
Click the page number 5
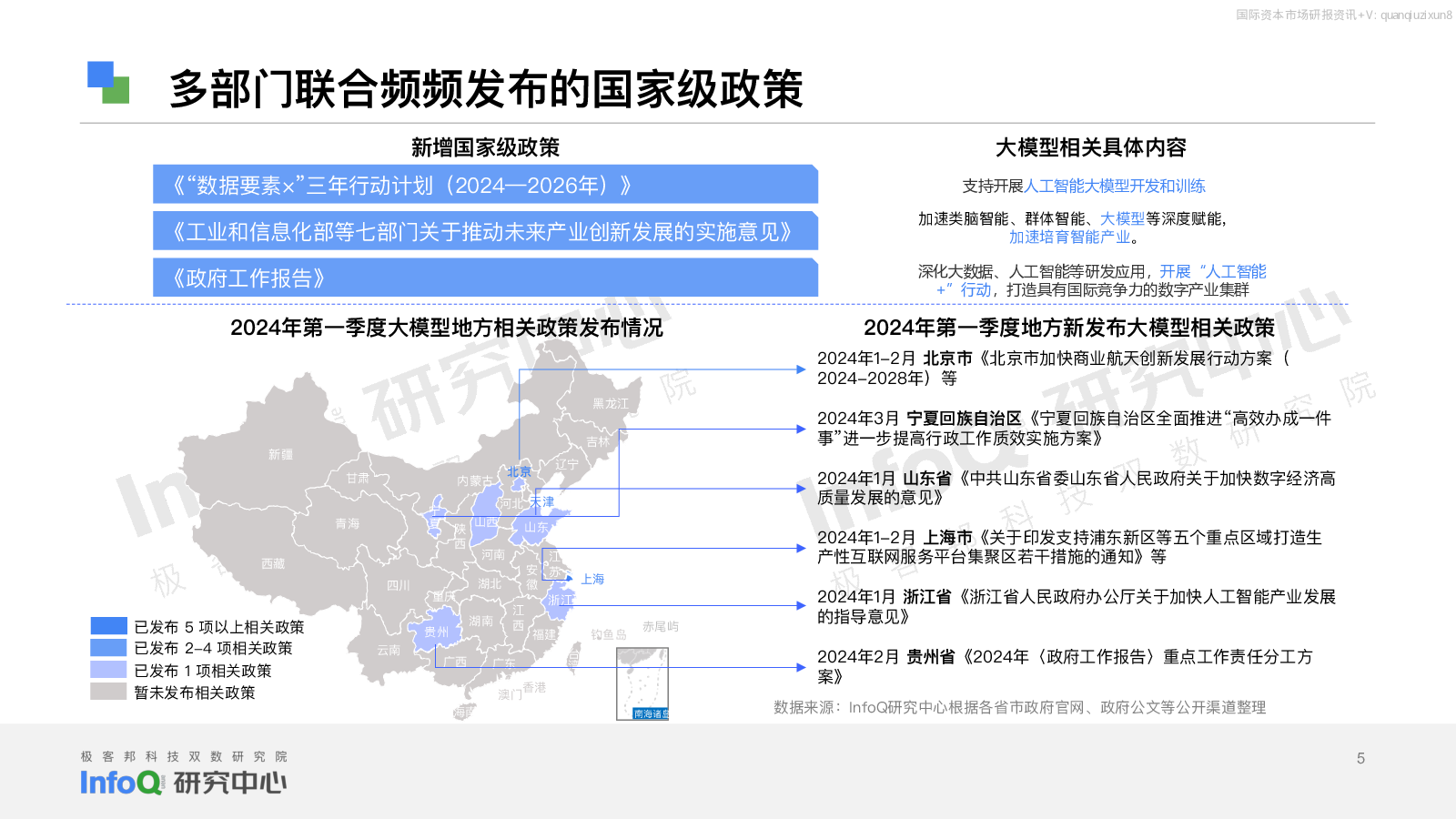tap(1360, 758)
